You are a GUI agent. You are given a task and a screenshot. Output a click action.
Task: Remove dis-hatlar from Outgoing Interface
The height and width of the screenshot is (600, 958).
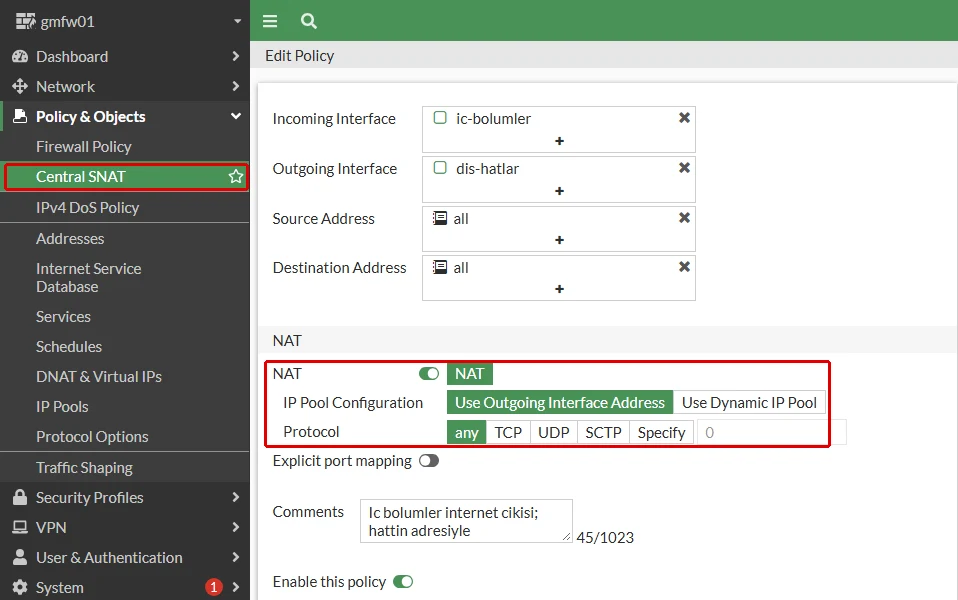click(x=684, y=168)
